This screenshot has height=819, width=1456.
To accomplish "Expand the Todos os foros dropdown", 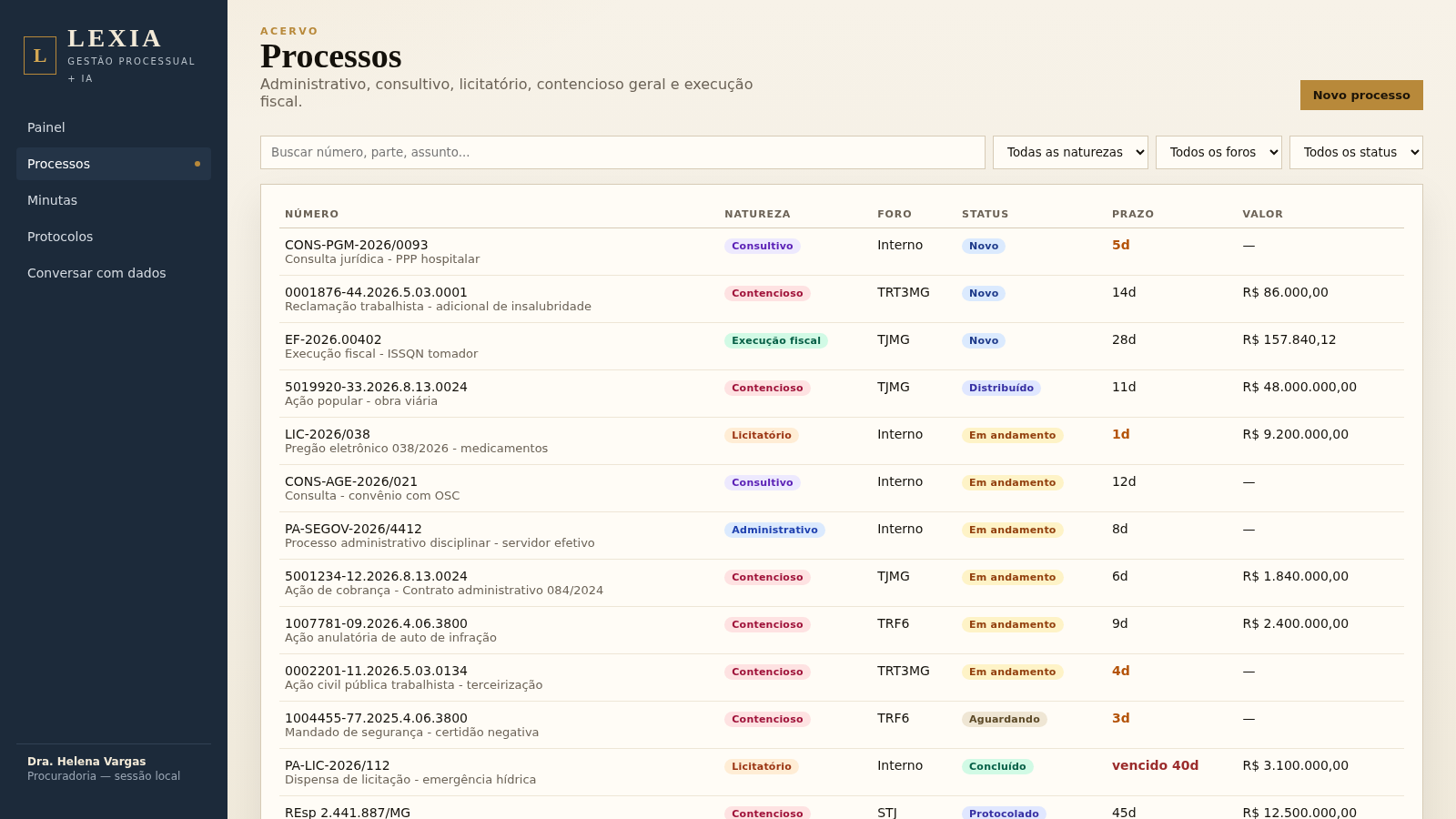I will [1218, 152].
